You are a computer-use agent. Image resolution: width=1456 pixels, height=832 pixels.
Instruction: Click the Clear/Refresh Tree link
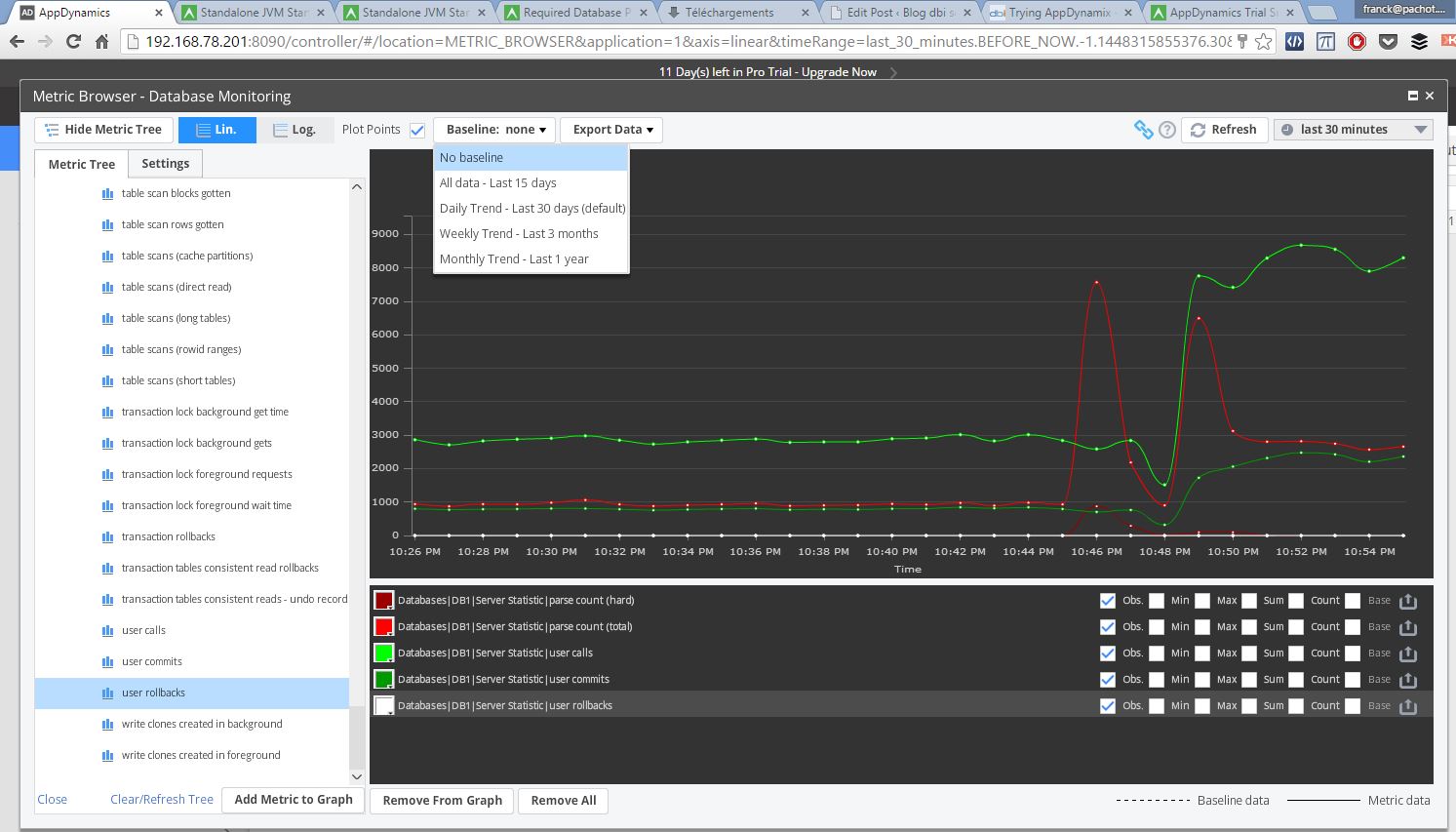pyautogui.click(x=162, y=800)
